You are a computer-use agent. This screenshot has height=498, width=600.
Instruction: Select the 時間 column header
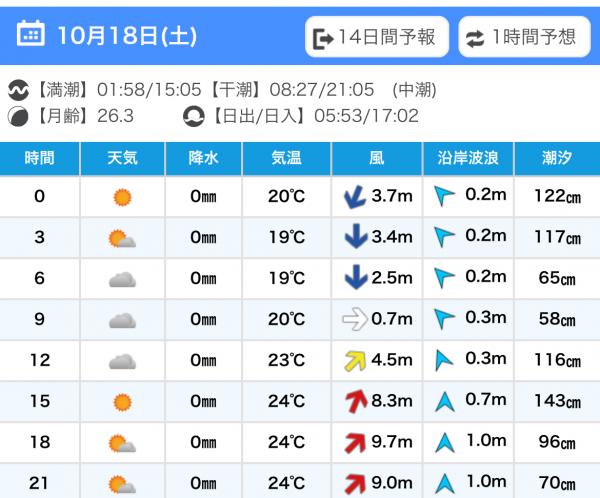(x=40, y=158)
